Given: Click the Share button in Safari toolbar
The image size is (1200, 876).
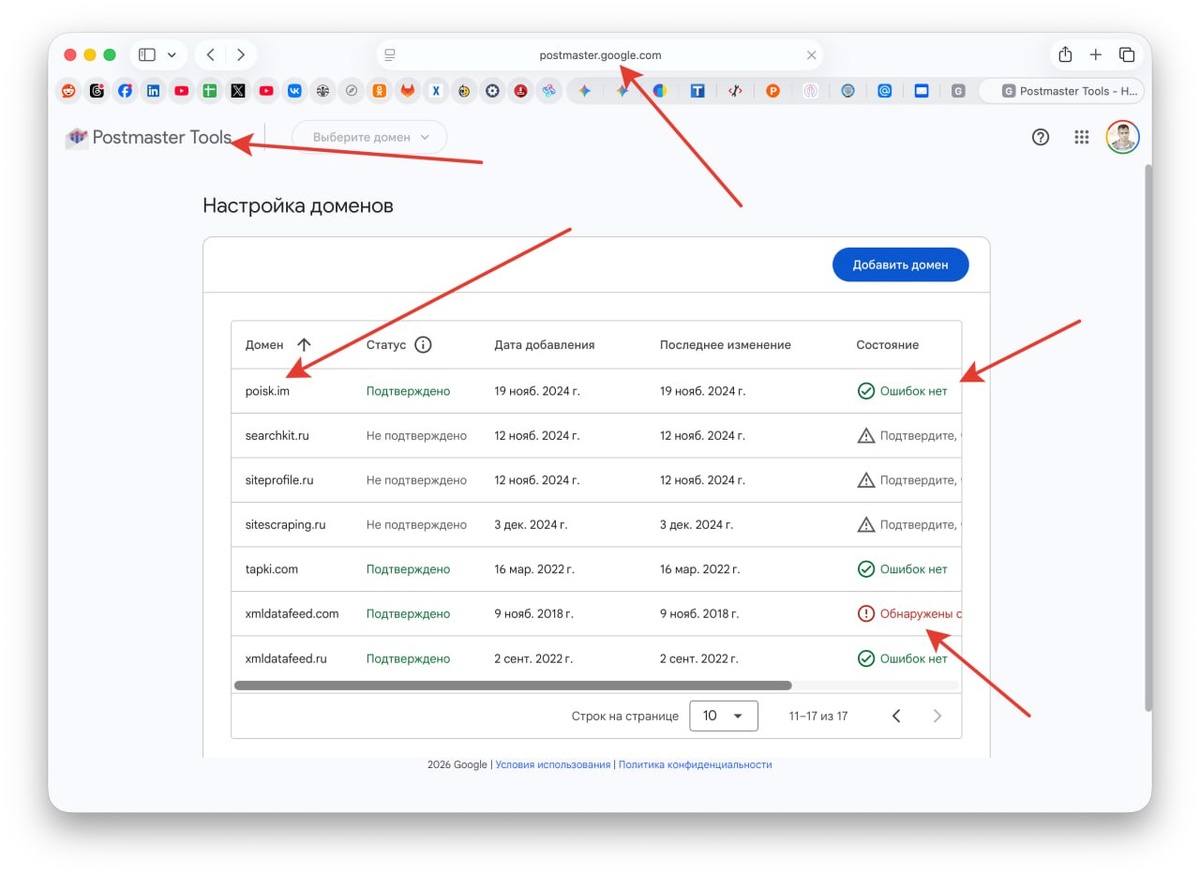Looking at the screenshot, I should 1065,55.
